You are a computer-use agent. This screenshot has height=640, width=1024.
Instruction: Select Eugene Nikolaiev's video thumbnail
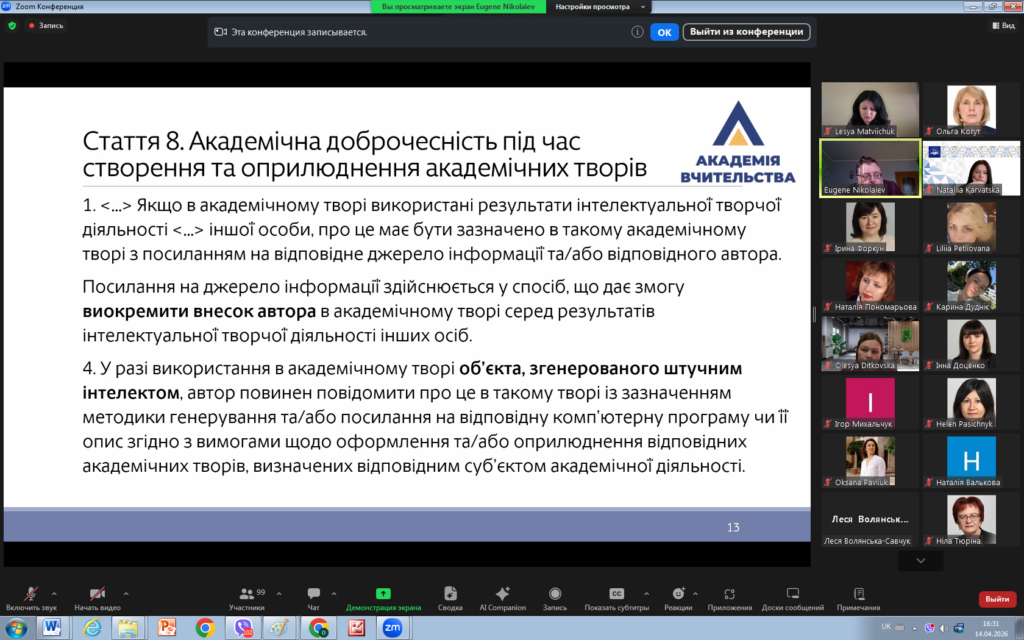(x=869, y=168)
